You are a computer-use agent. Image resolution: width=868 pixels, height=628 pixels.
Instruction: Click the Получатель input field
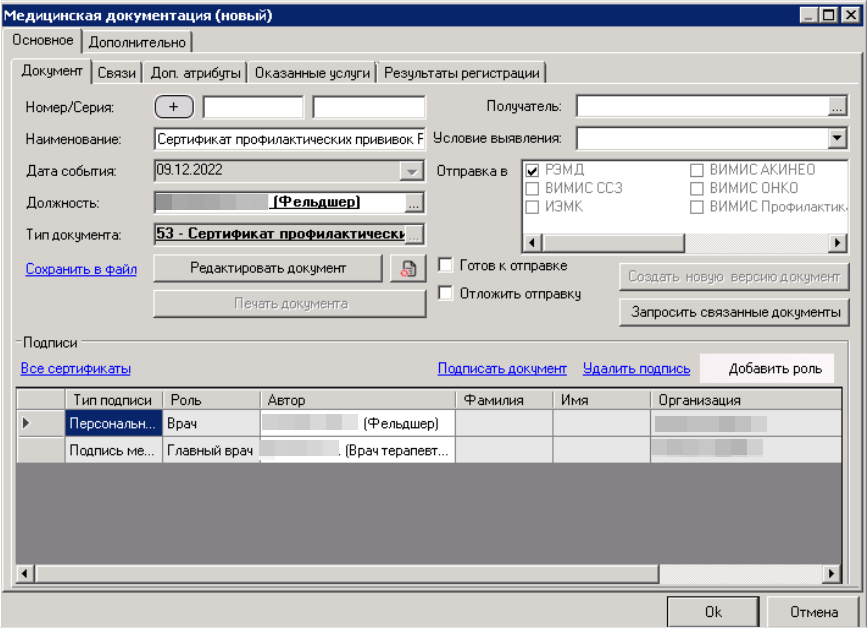point(702,106)
